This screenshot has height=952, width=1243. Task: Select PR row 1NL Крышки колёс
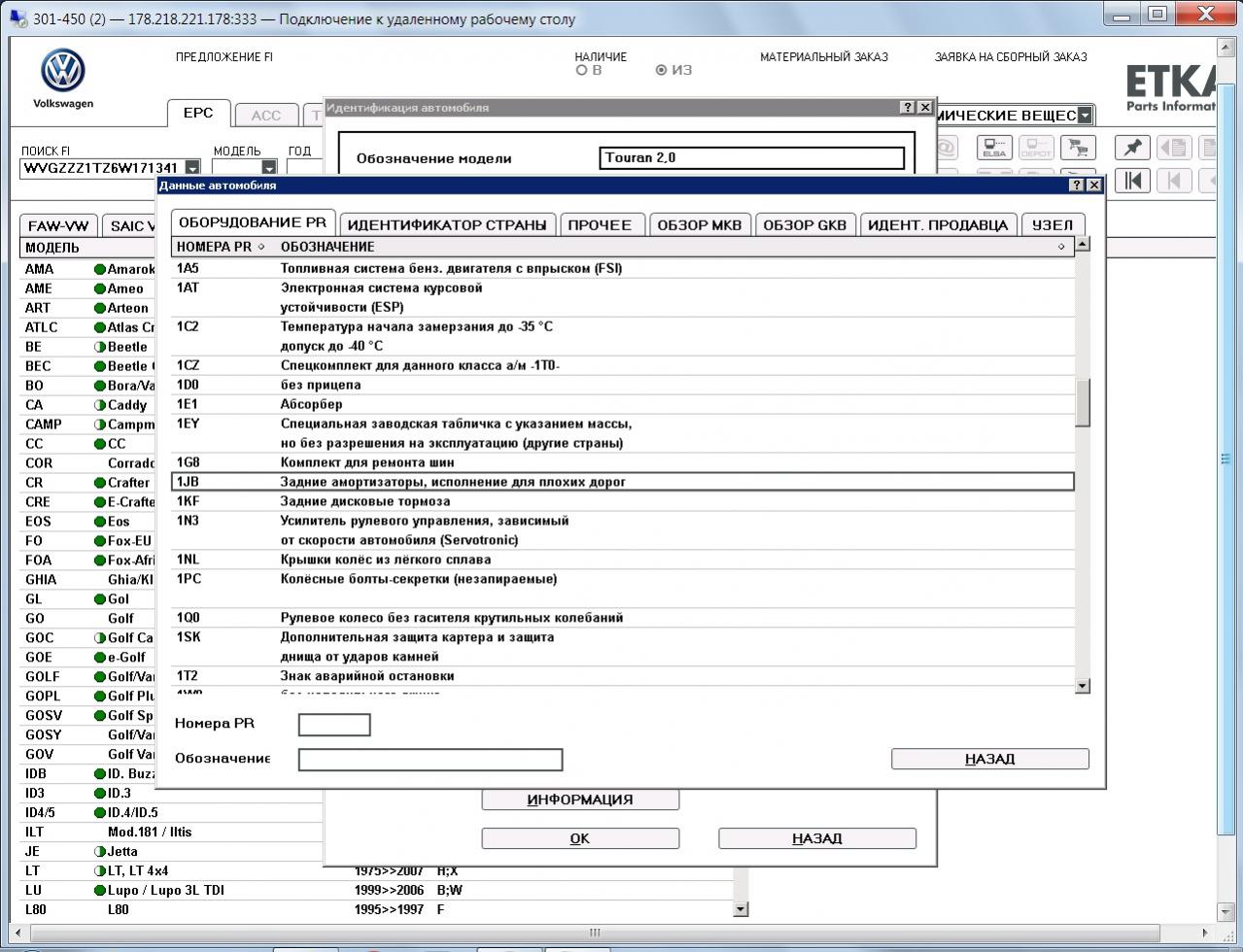click(622, 560)
